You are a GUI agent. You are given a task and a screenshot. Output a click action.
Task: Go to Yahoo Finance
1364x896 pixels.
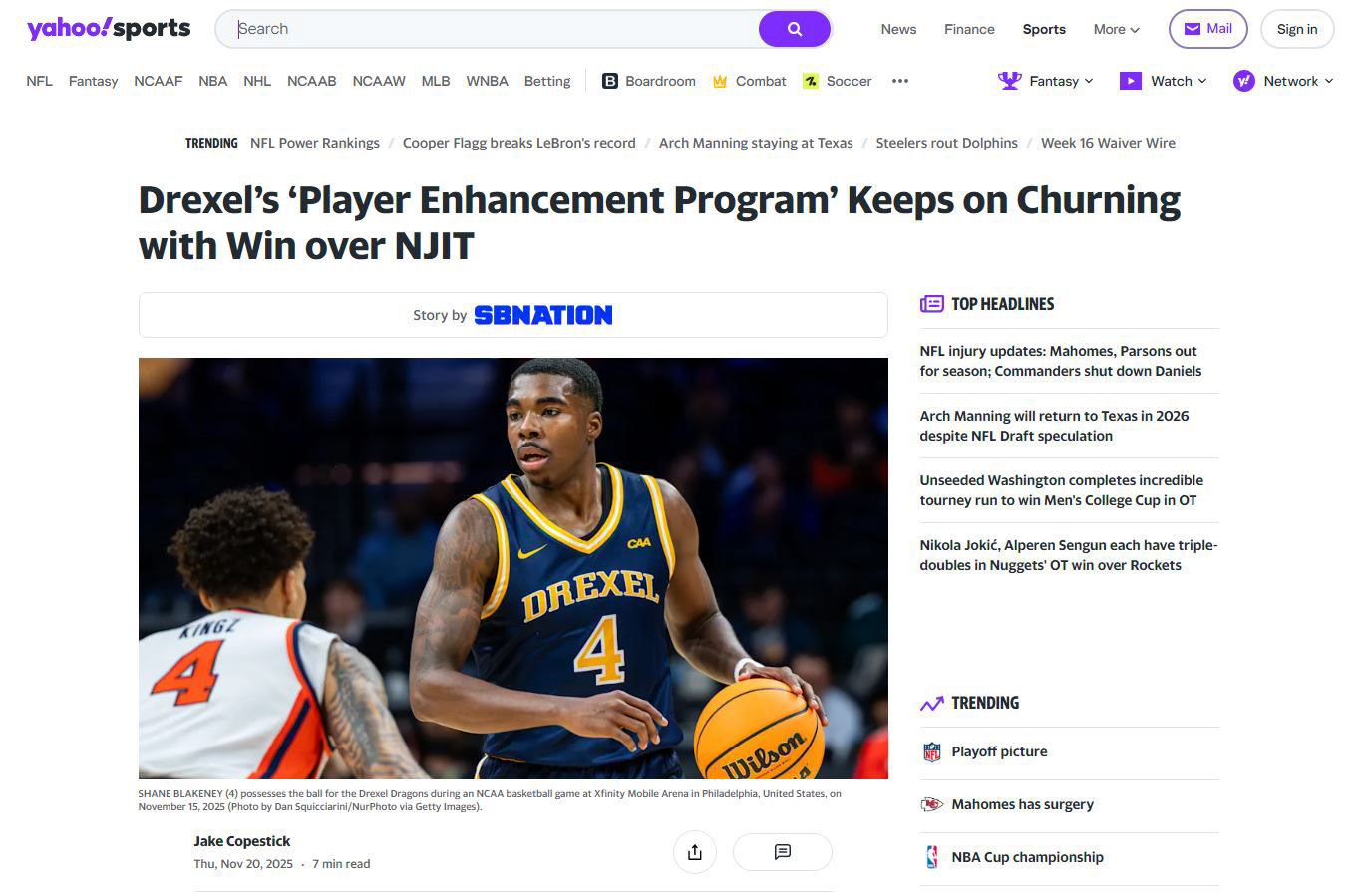970,29
